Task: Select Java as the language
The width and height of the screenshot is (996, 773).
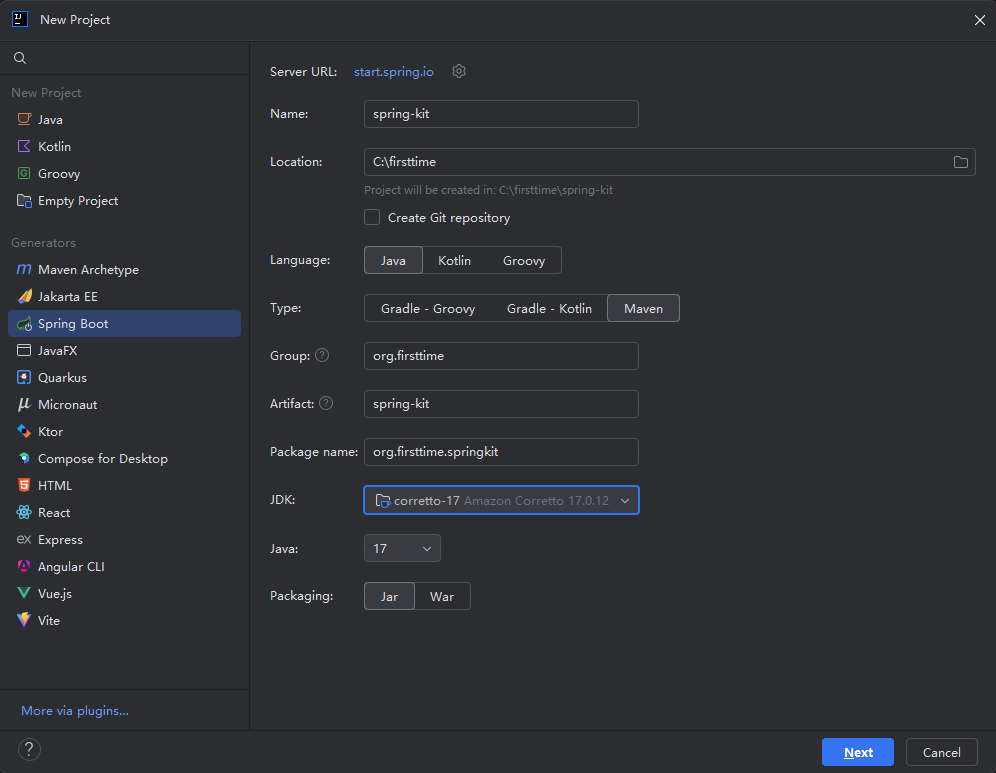Action: pyautogui.click(x=393, y=260)
